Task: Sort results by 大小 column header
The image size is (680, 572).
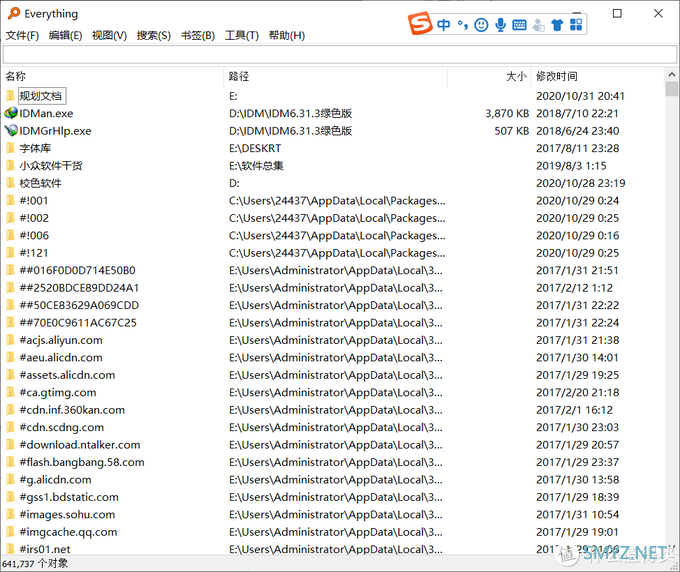Action: [x=488, y=76]
